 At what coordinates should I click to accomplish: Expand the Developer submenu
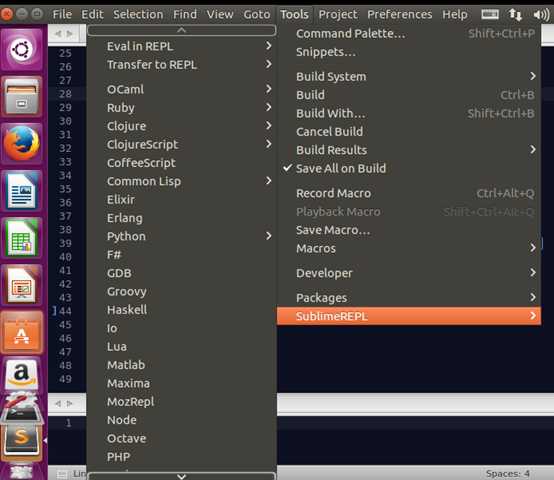click(409, 273)
